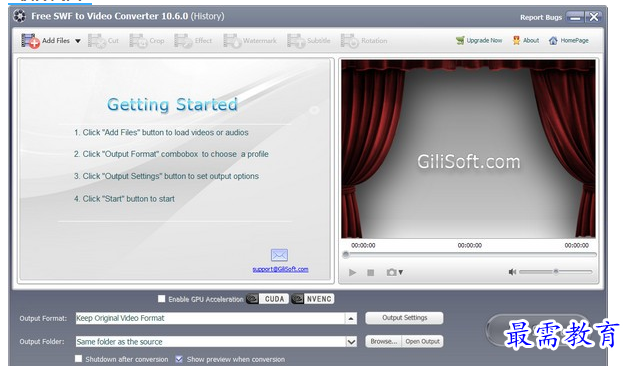
Task: Click the CUDA badge
Action: [268, 299]
